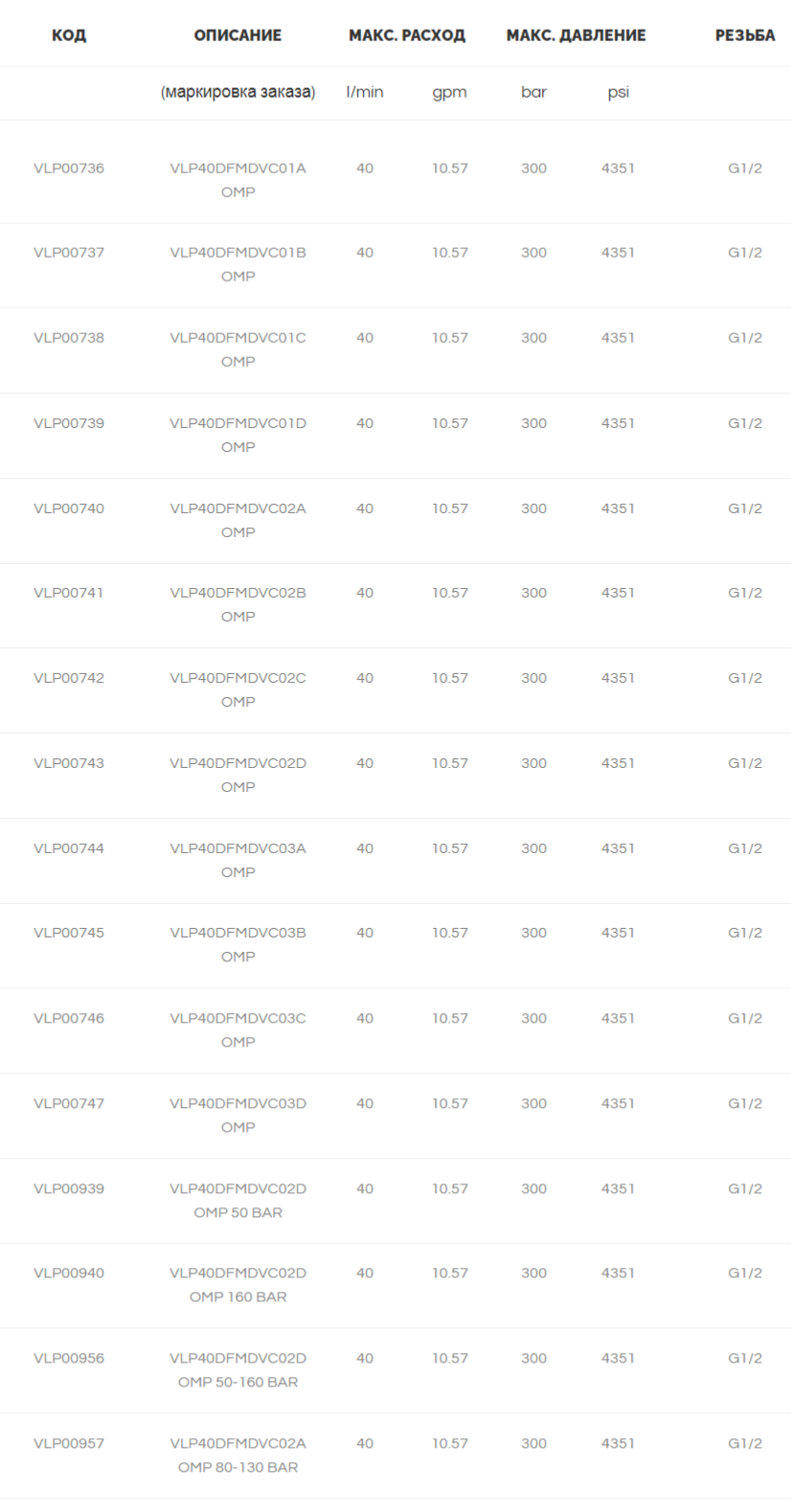Select product code VLP00739
791x1512 pixels.
(x=69, y=423)
